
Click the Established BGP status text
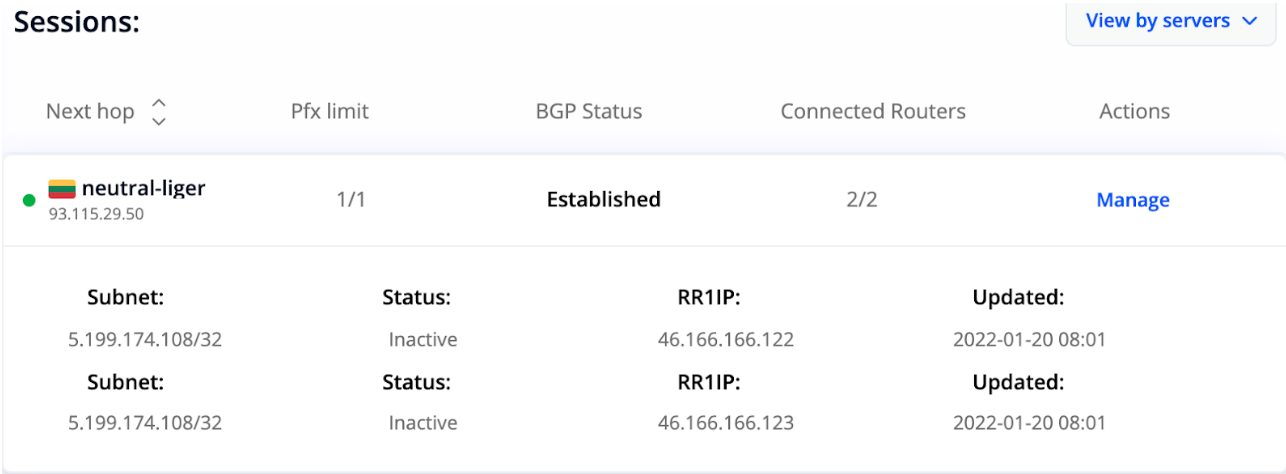pos(603,200)
